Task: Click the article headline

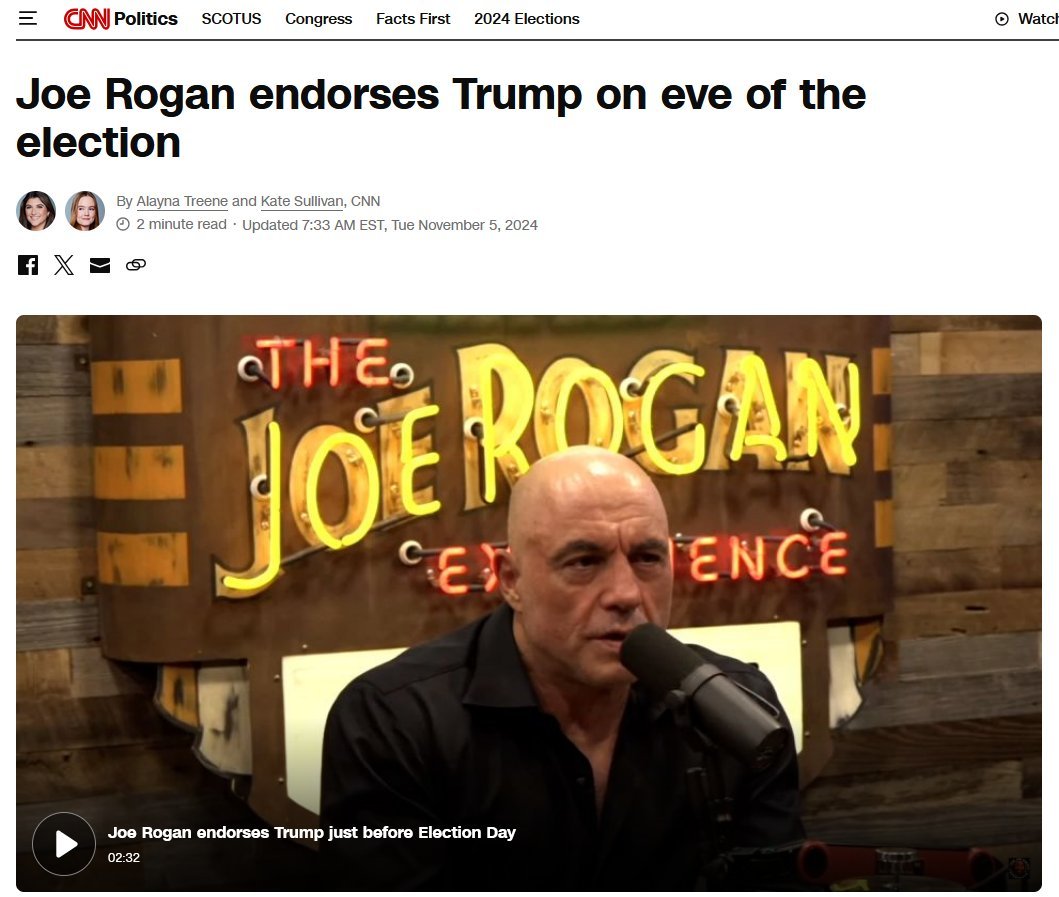Action: (441, 118)
